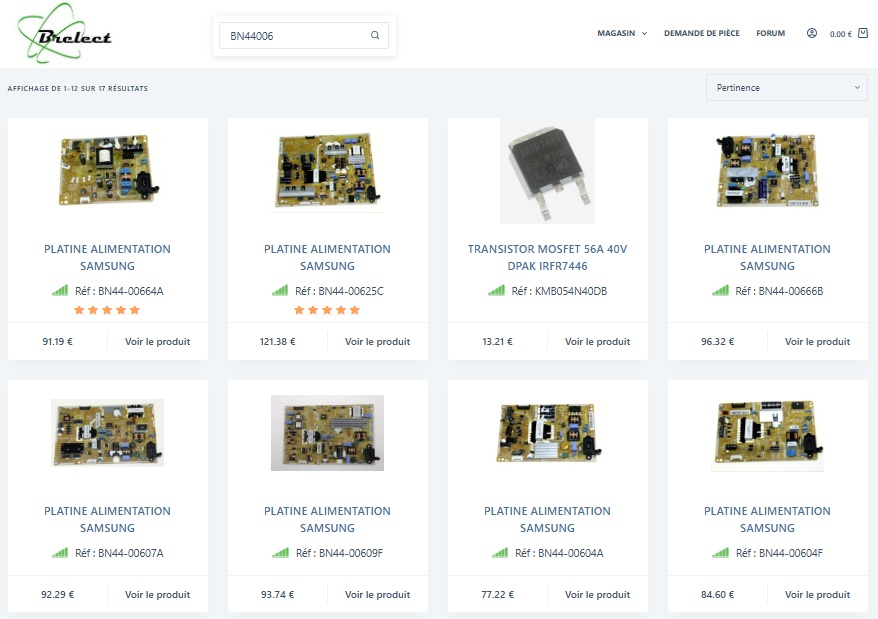Click Platine Alimentation Samsung title for BN44-00604A
Screen dimensions: 878x619
[x=548, y=519]
